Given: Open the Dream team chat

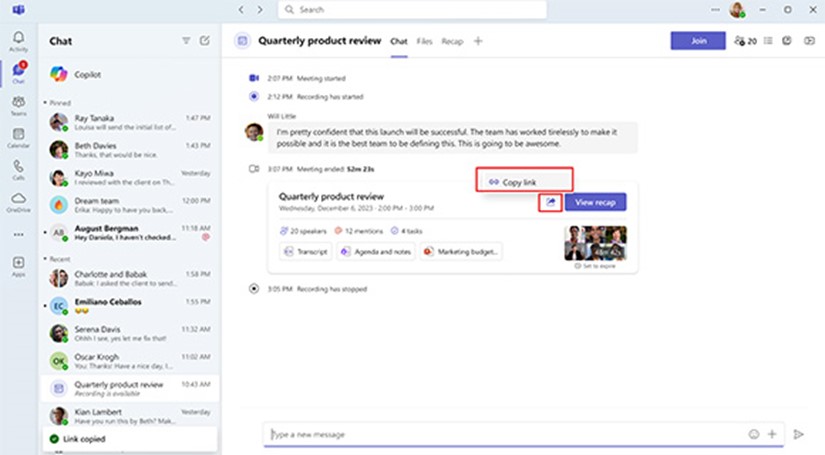Looking at the screenshot, I should point(129,205).
